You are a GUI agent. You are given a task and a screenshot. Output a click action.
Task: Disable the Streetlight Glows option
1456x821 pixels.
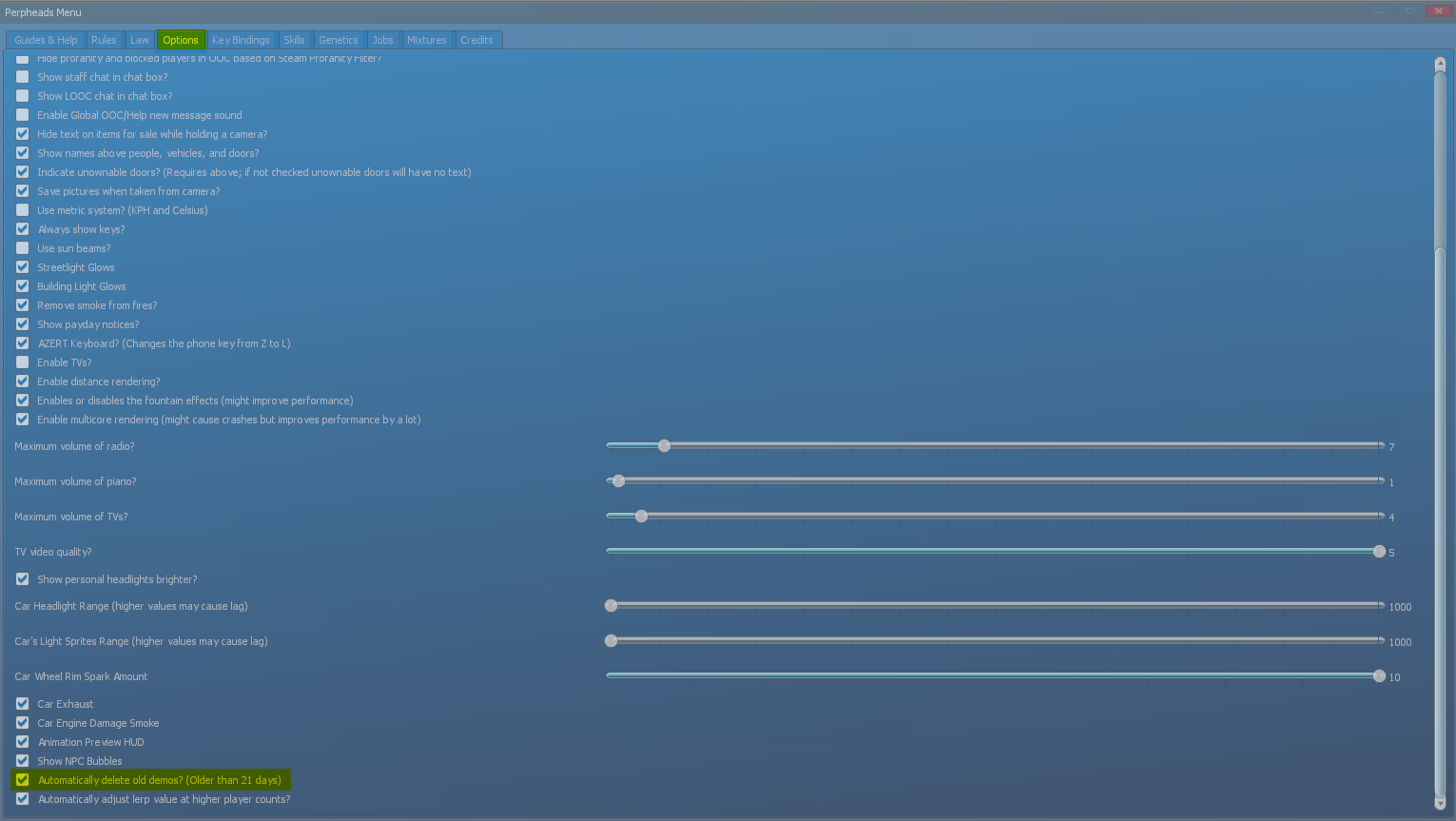[22, 267]
